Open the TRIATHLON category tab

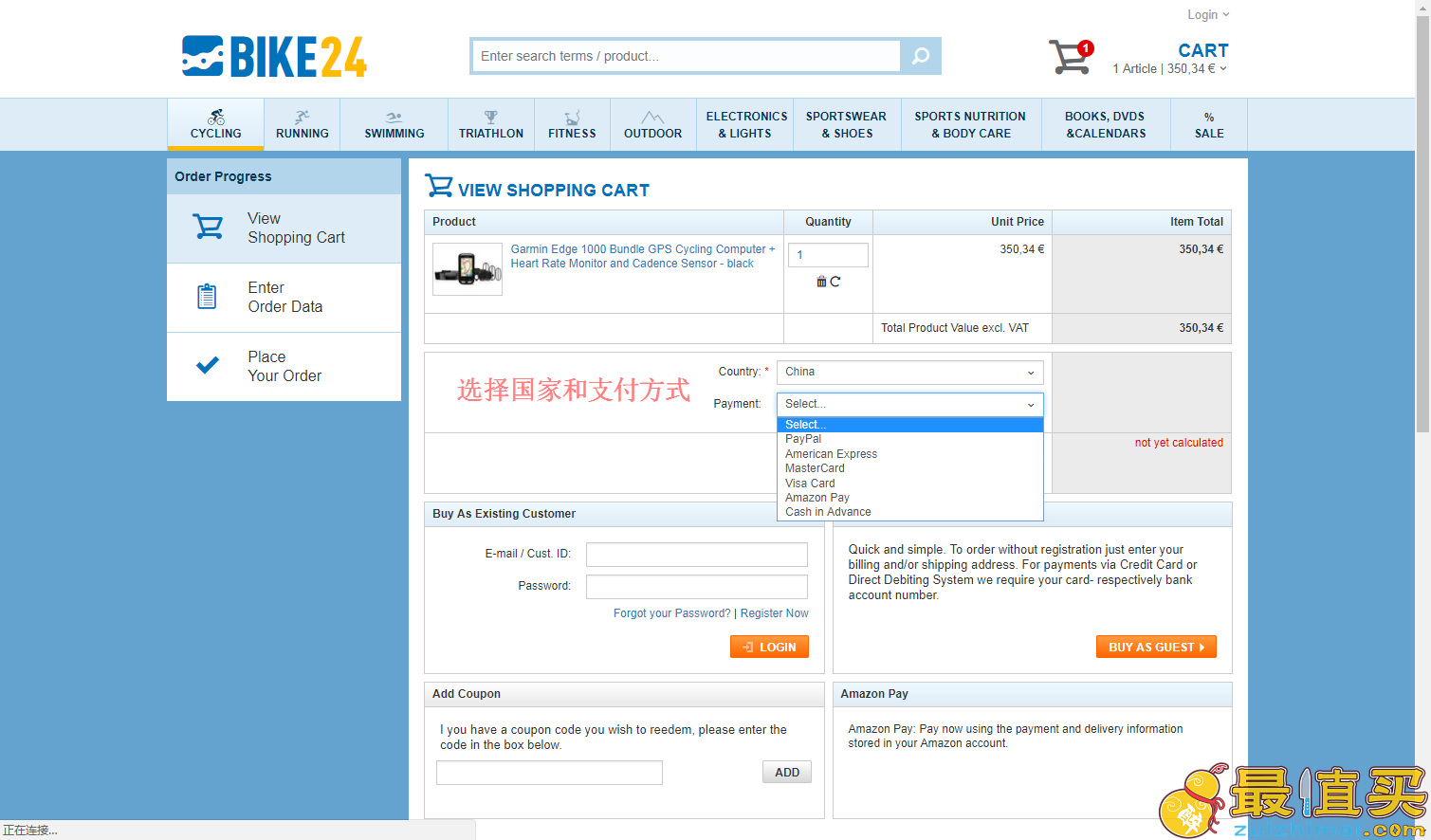(x=491, y=124)
